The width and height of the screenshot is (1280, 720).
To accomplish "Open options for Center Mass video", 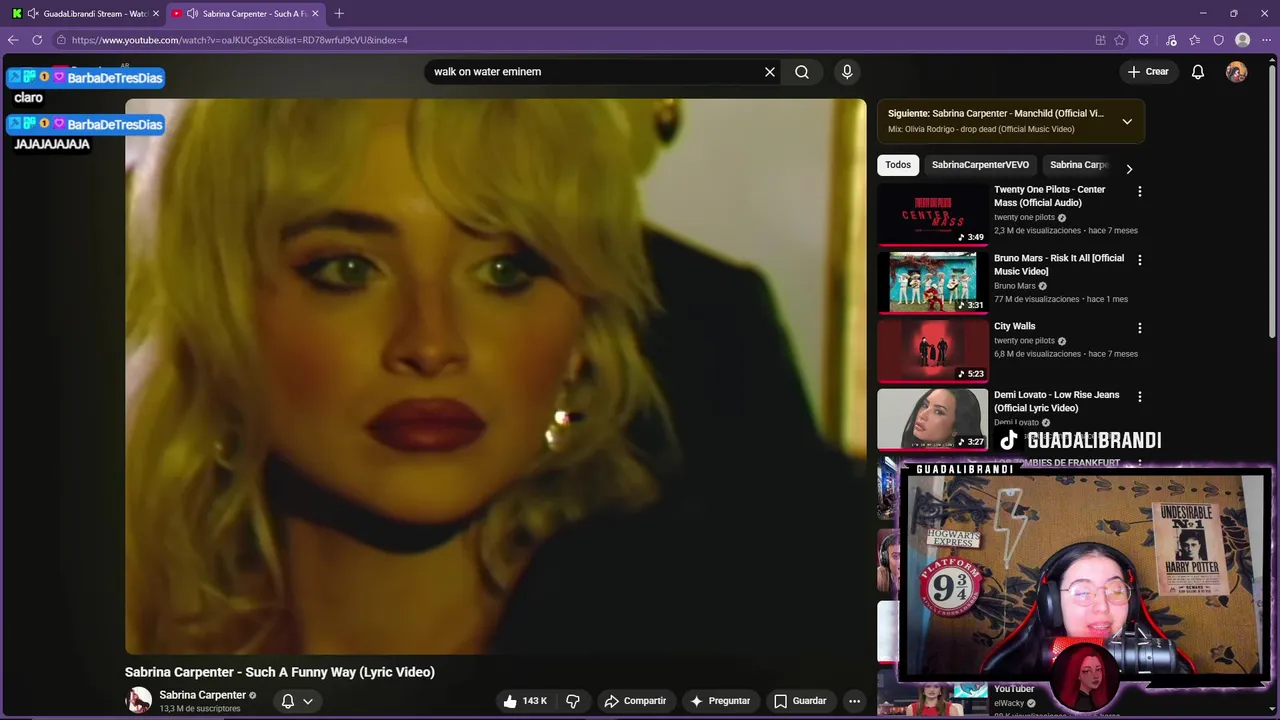I will (x=1139, y=191).
